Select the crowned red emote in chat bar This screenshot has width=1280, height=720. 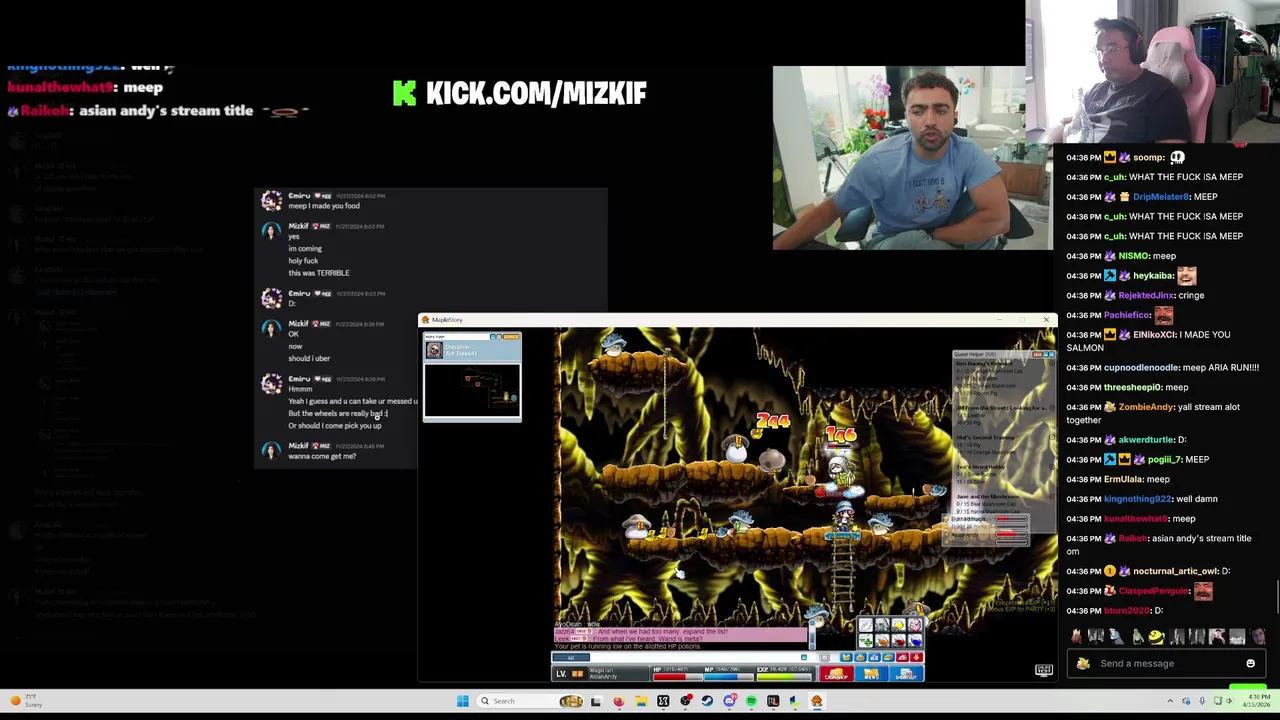tap(1076, 637)
